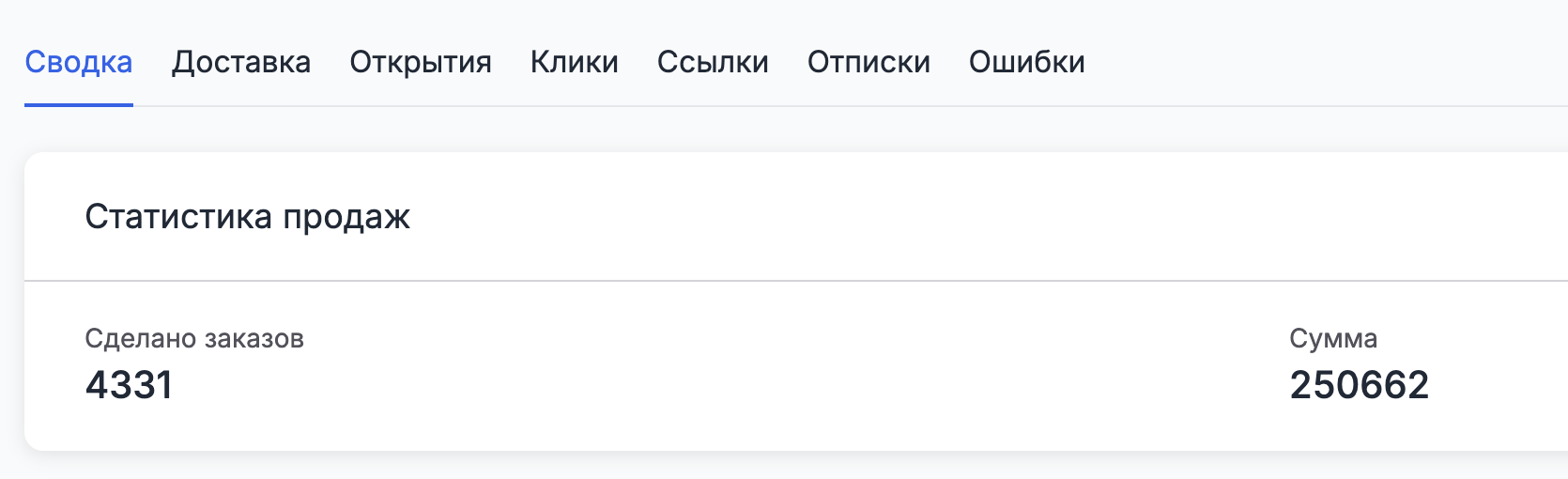Click the divider line under Статистика продаж
This screenshot has height=479, width=1568.
click(751, 280)
